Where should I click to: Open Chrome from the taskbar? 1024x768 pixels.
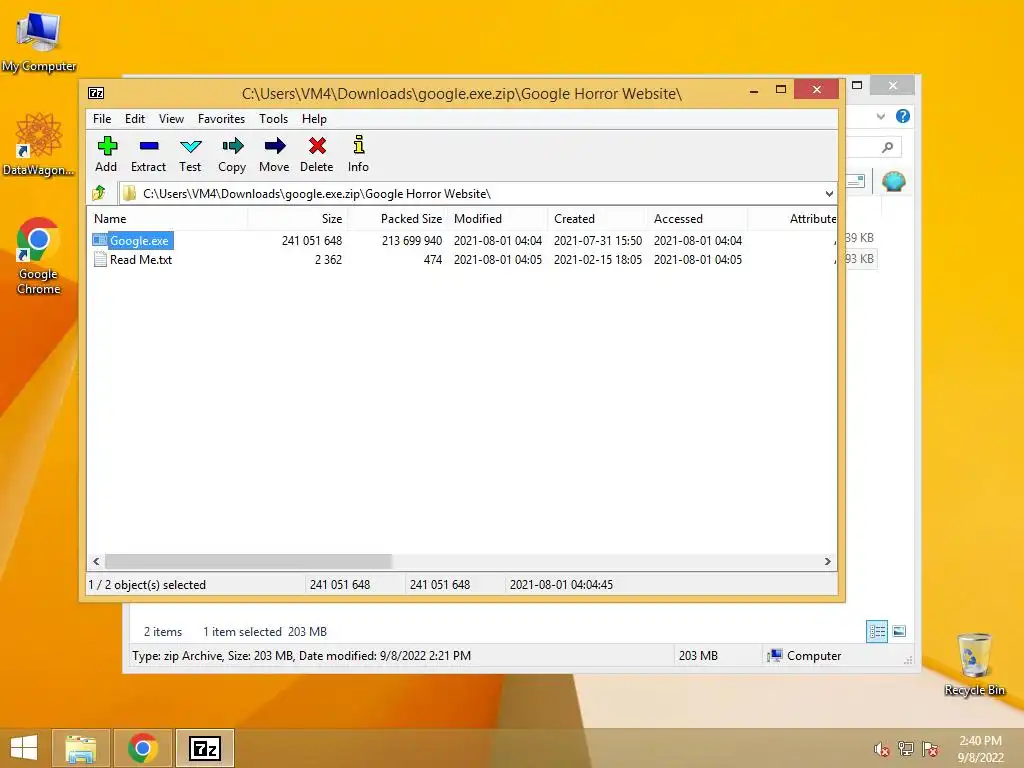(143, 748)
